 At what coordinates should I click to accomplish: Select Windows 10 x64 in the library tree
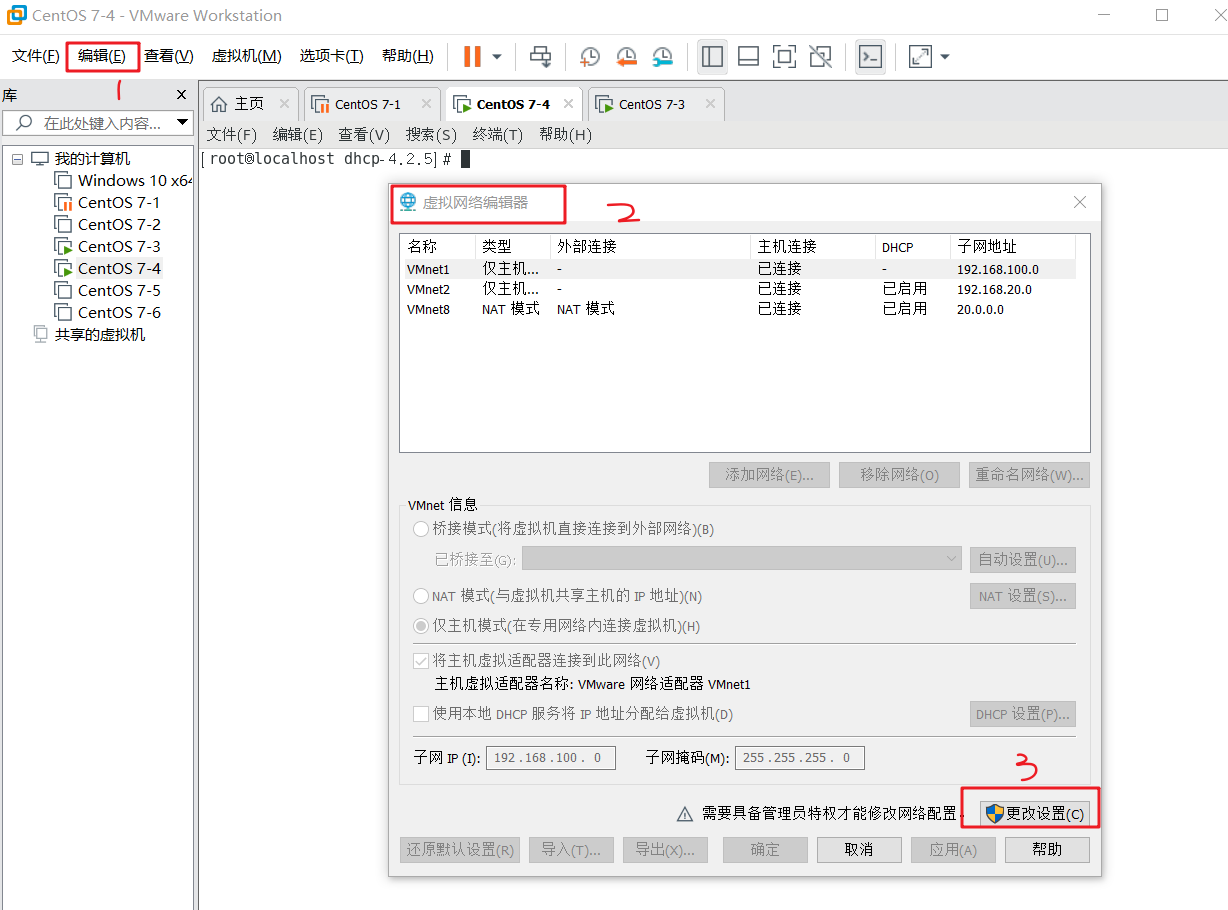pyautogui.click(x=123, y=181)
